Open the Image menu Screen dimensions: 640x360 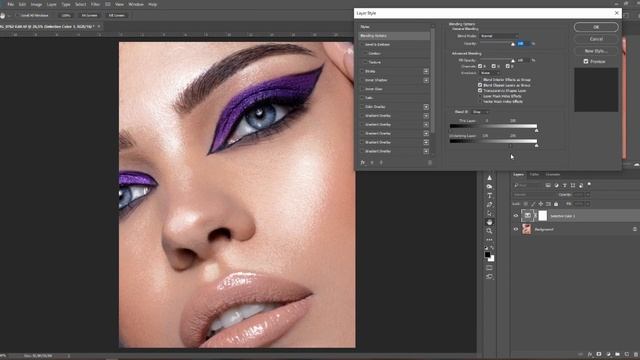pos(36,4)
